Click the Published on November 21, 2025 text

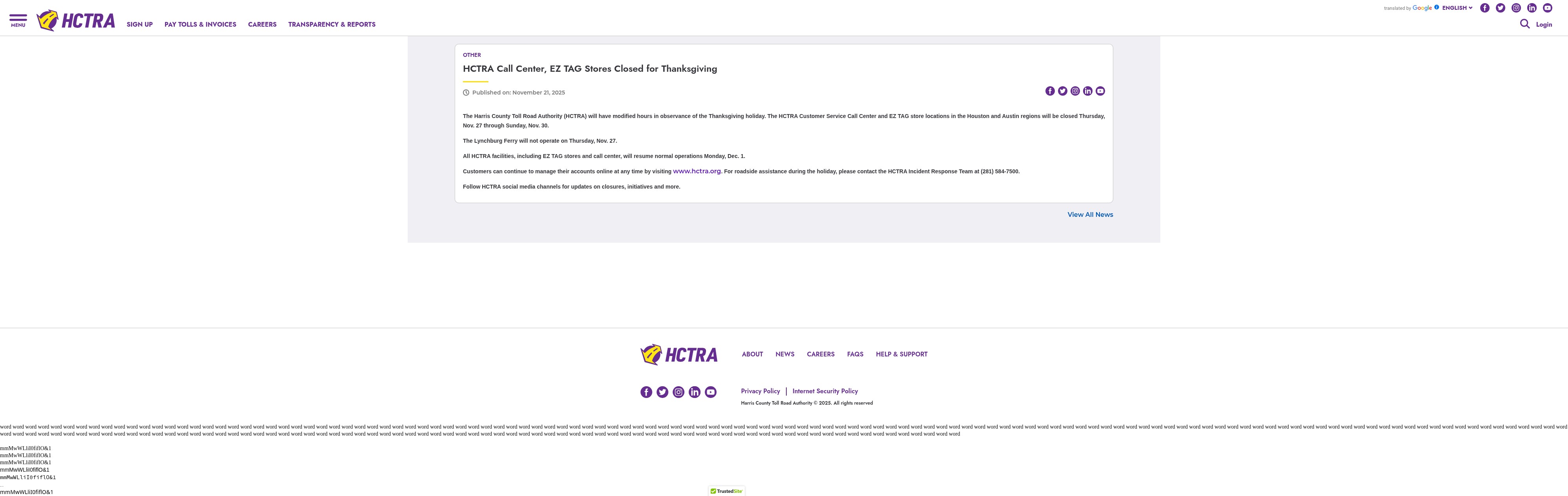519,93
